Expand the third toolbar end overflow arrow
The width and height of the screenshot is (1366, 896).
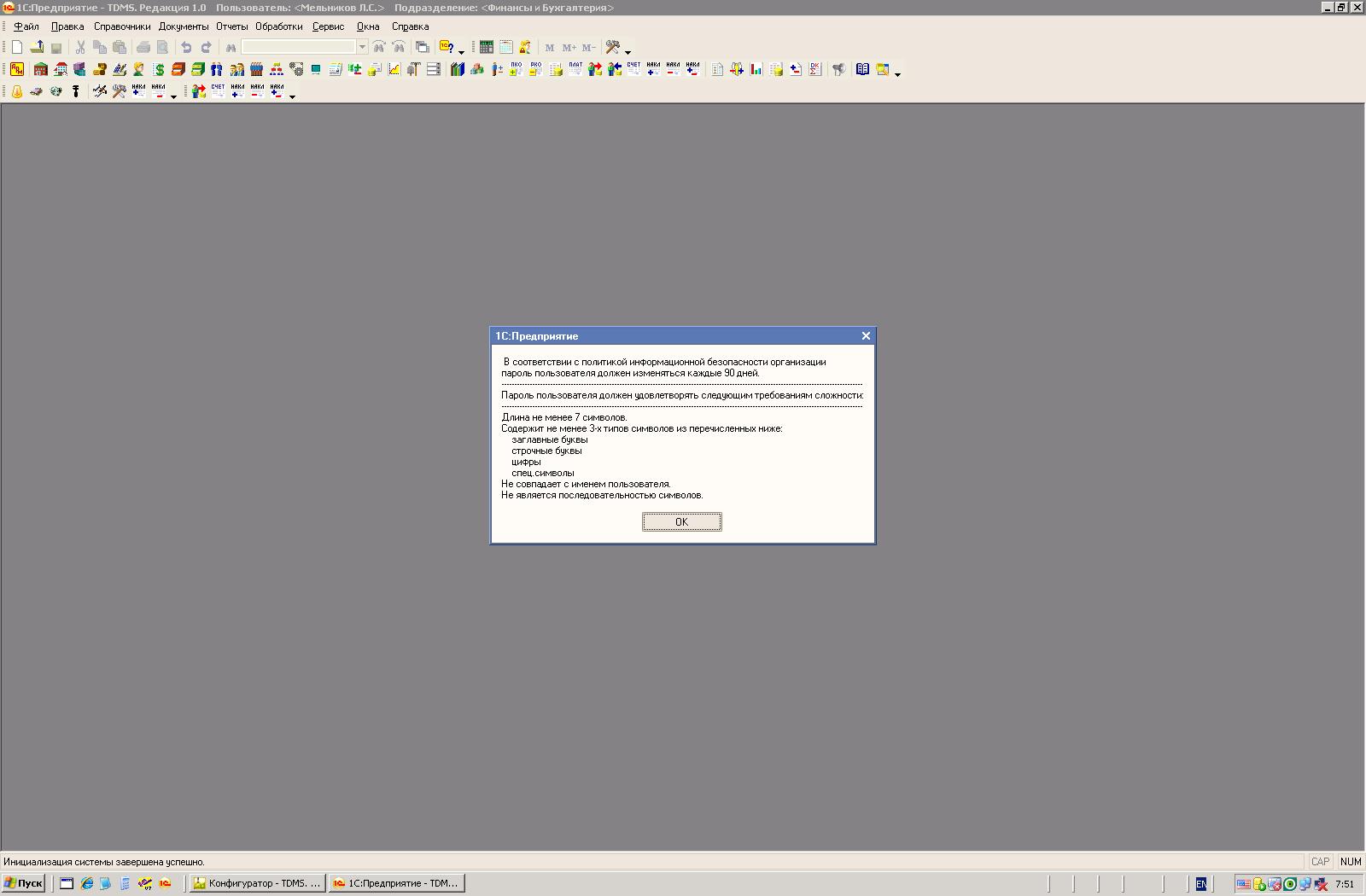(292, 96)
